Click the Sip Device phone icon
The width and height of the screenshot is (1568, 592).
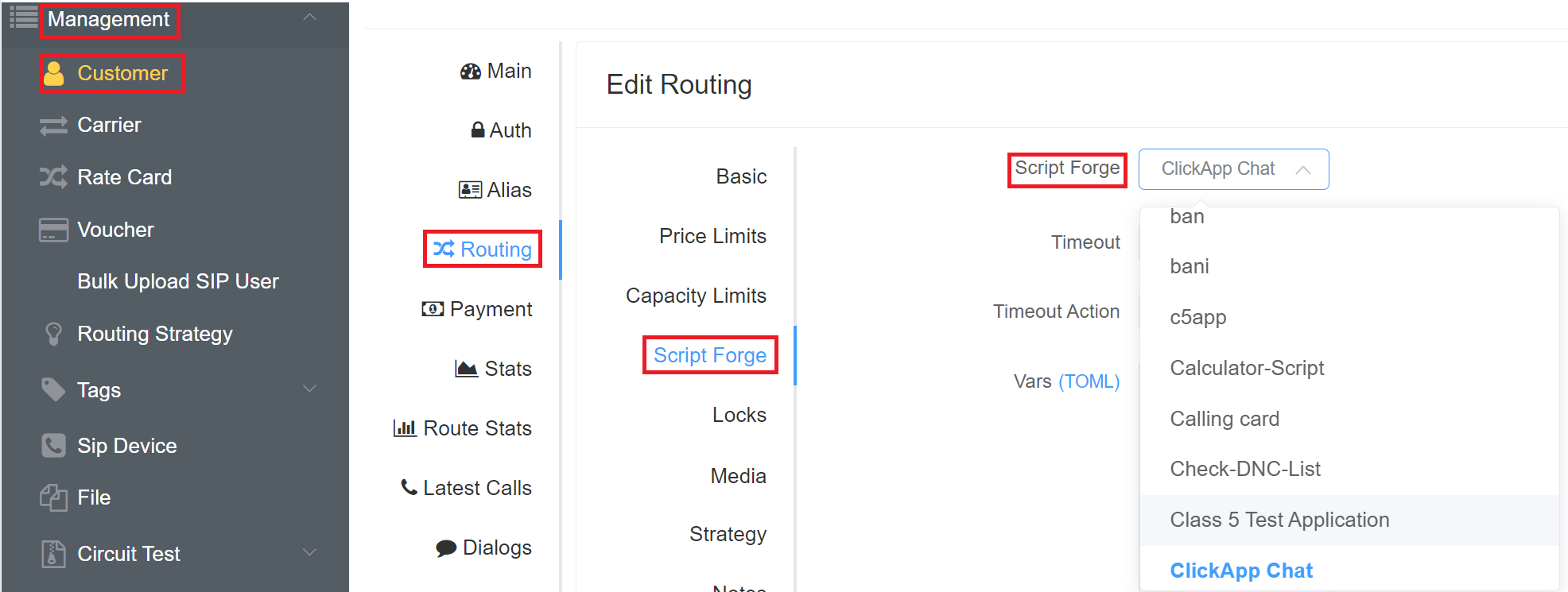coord(53,446)
